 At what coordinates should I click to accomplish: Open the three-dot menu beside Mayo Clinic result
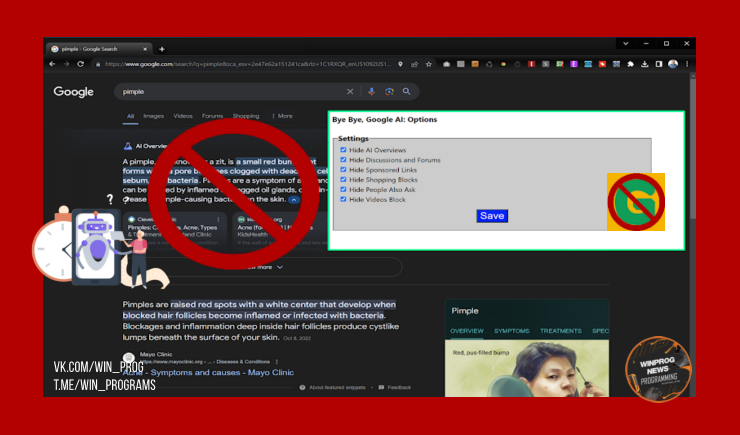tap(277, 362)
